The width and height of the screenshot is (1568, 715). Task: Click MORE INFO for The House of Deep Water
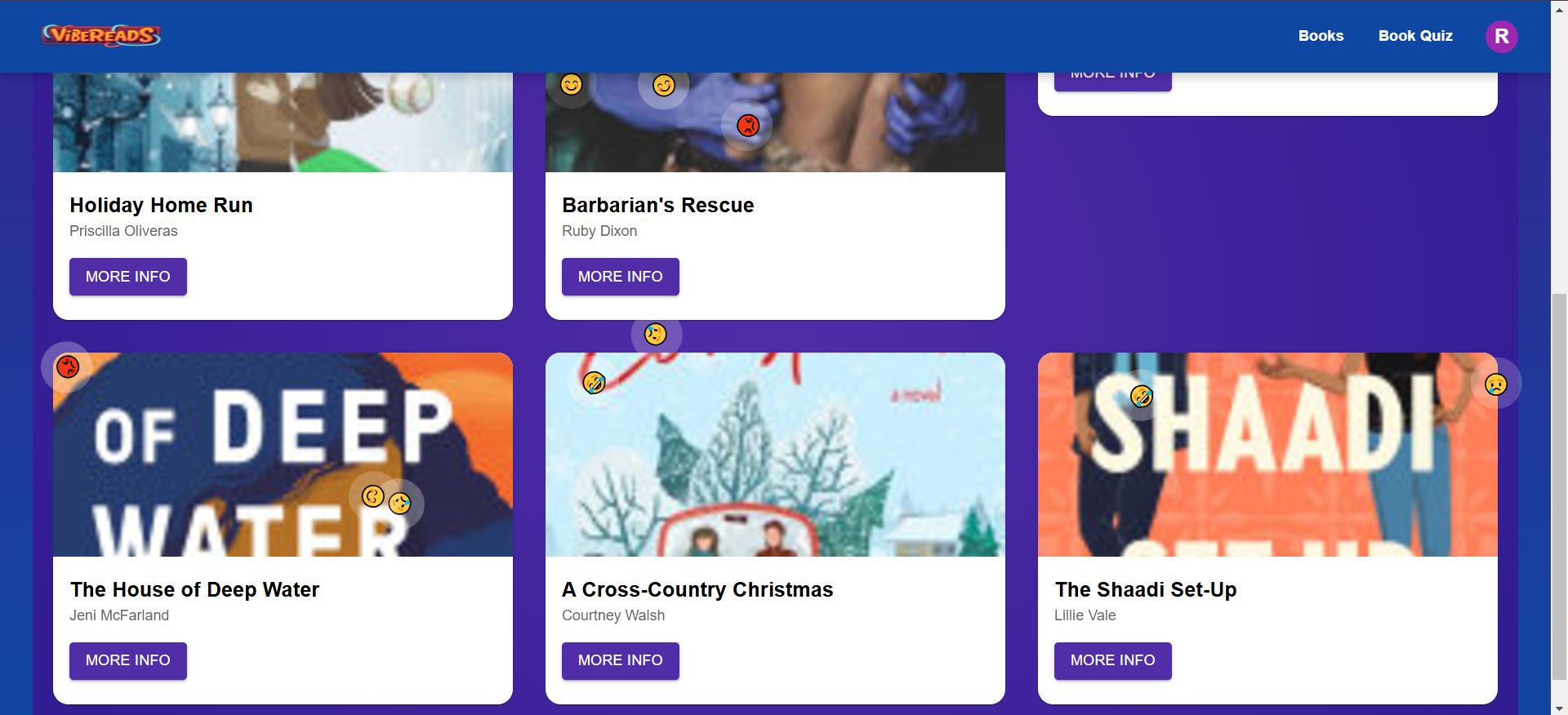(128, 660)
